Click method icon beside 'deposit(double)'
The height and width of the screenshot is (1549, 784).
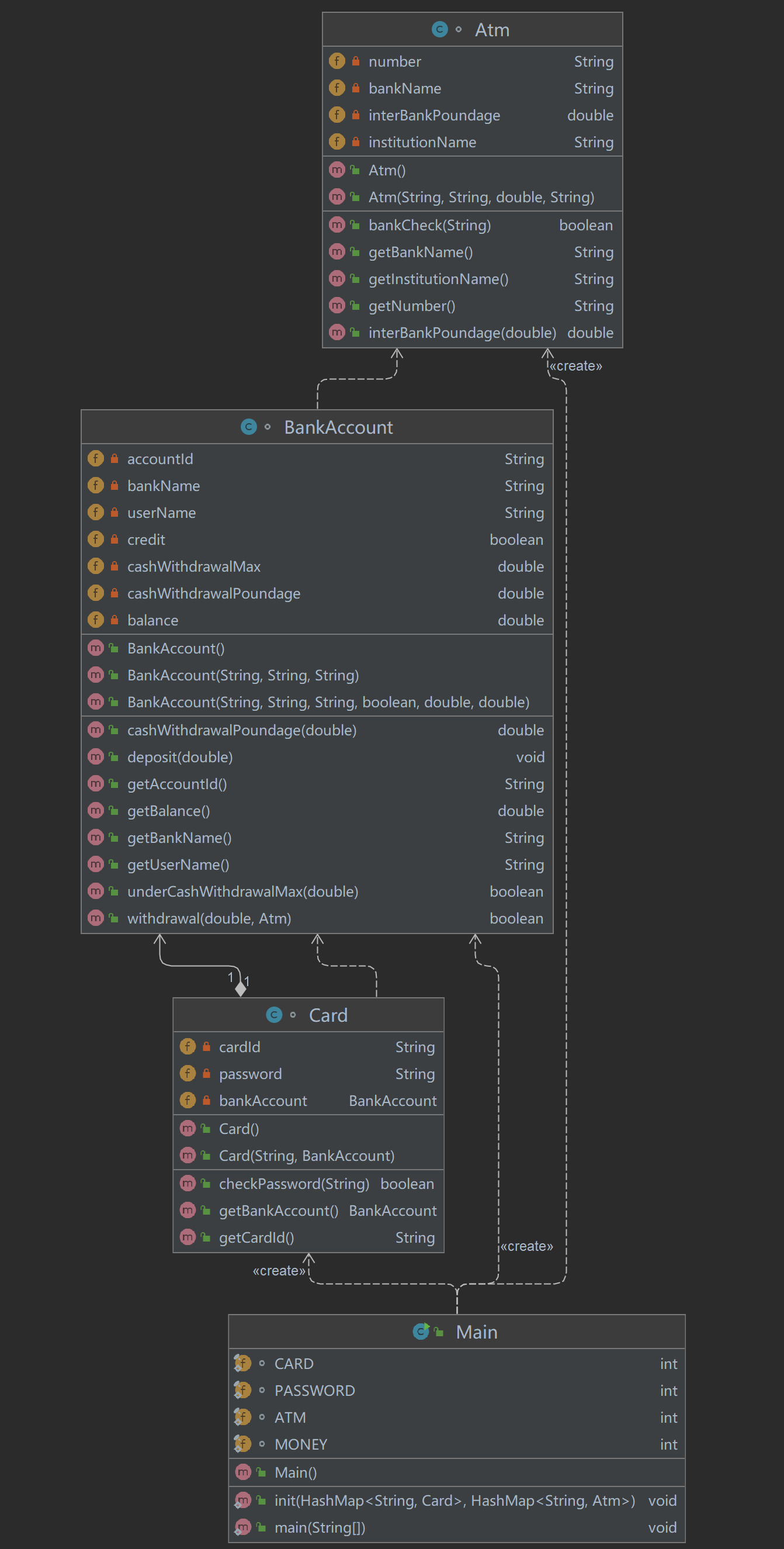pyautogui.click(x=96, y=757)
